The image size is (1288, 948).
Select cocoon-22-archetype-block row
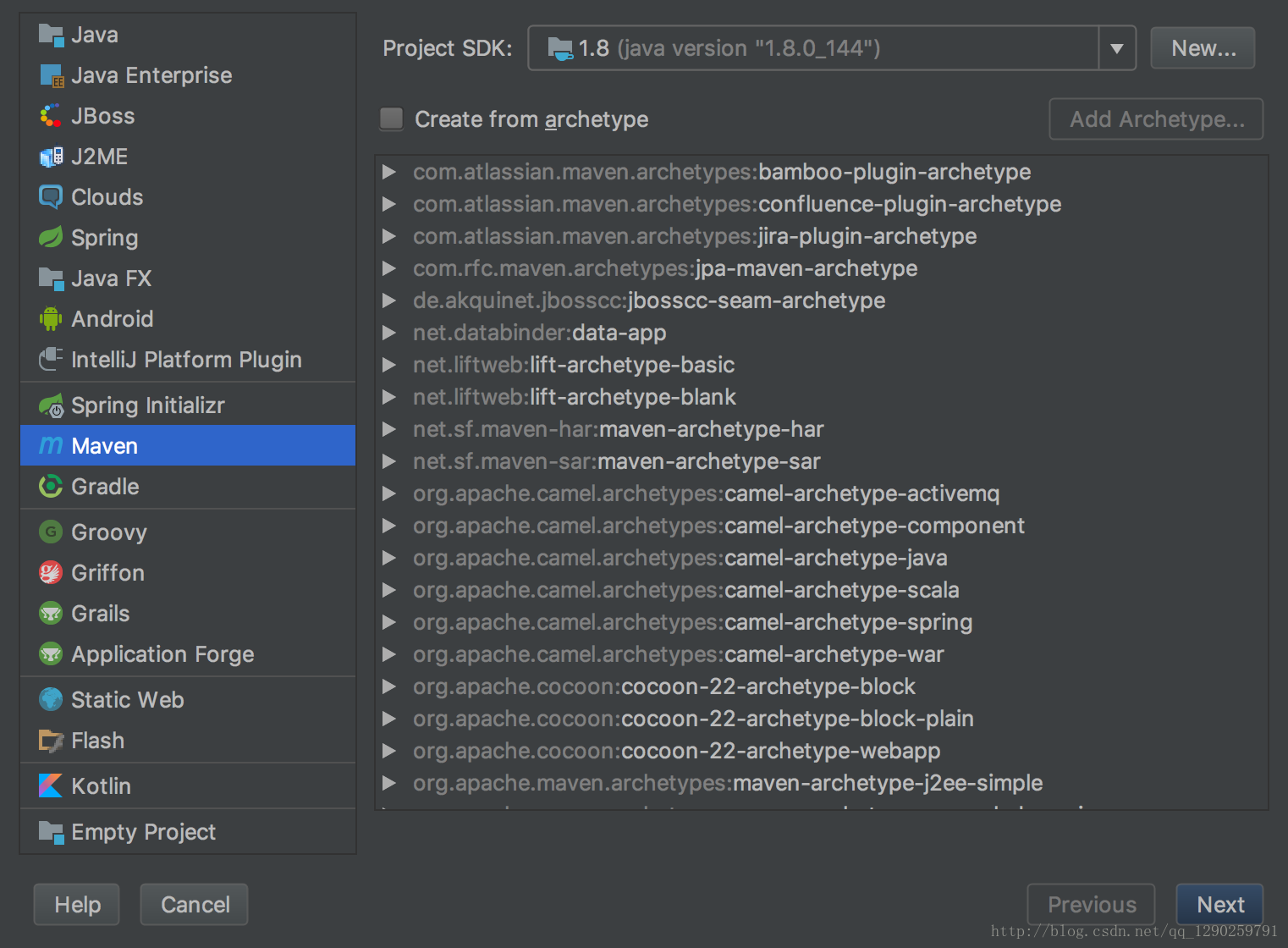tap(821, 686)
